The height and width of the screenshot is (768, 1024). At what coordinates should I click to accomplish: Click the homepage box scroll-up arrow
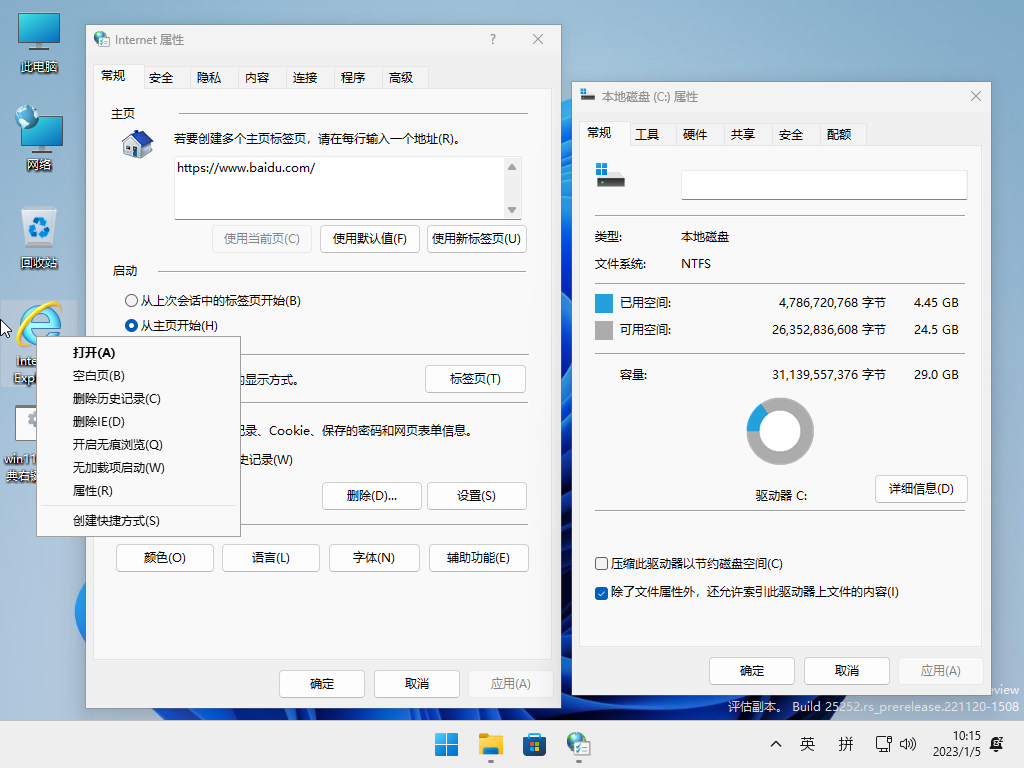[x=512, y=167]
